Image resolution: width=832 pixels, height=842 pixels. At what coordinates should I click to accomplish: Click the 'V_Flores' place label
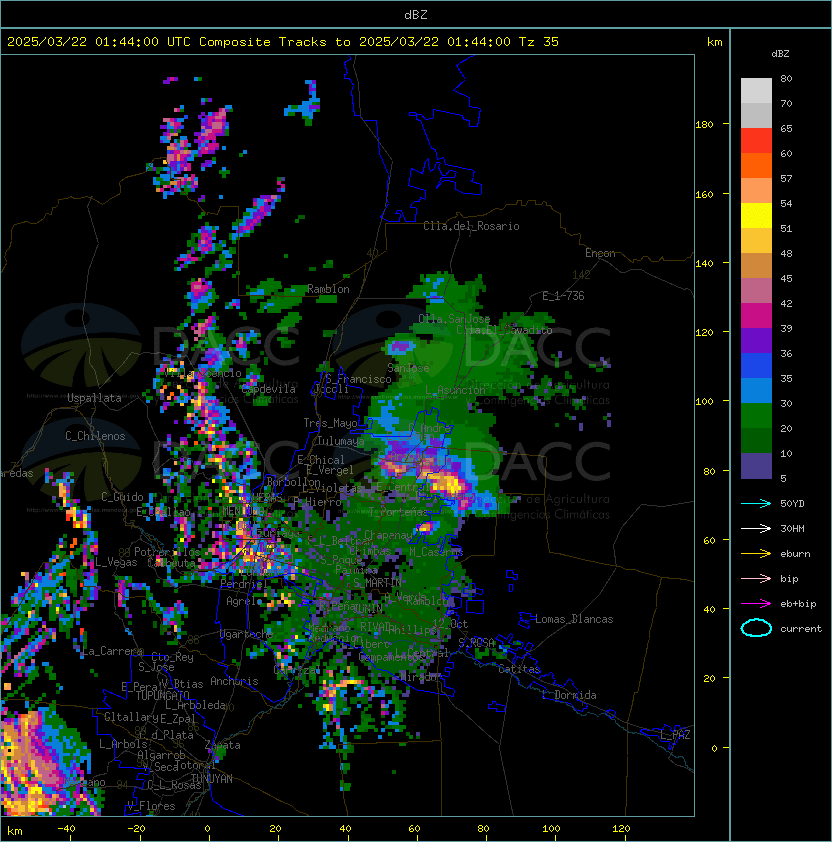pos(151,806)
